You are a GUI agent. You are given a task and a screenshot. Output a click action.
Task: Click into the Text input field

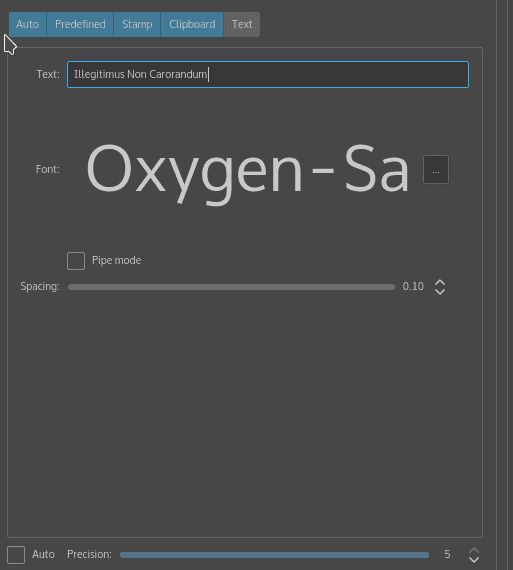tap(268, 75)
